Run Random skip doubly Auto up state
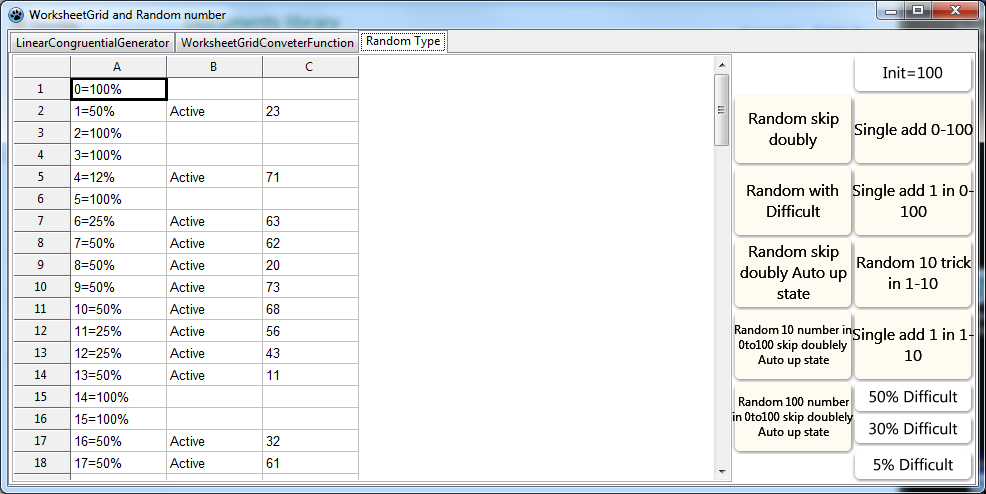Viewport: 986px width, 494px height. tap(793, 273)
